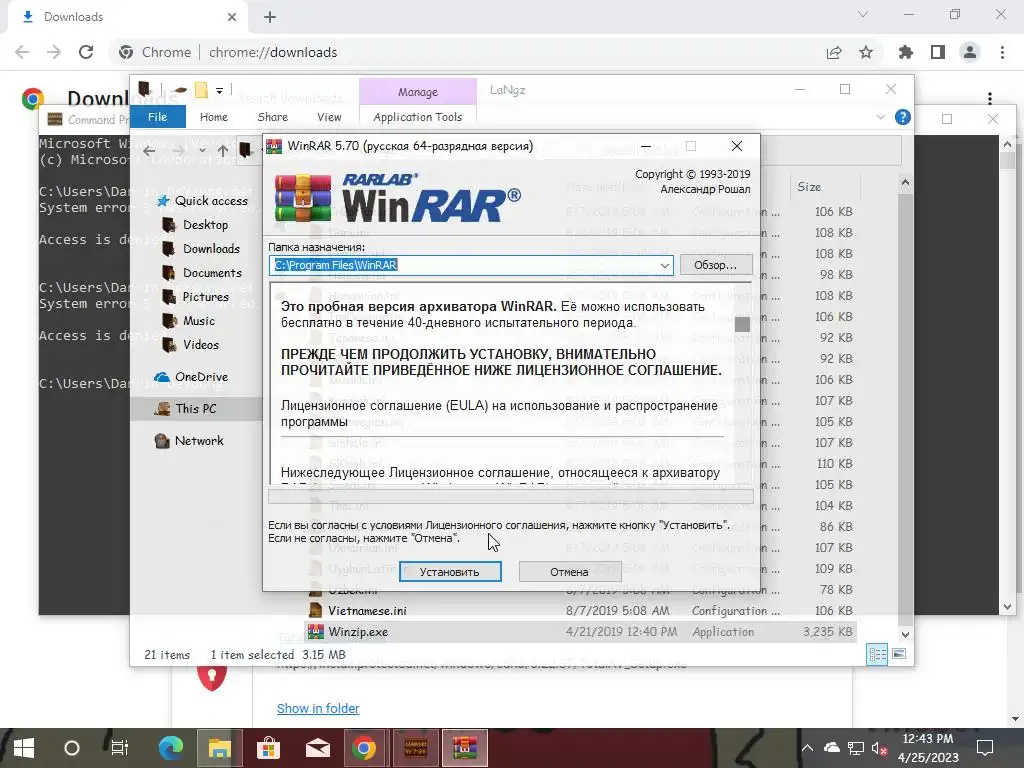Open the Home ribbon tab
The width and height of the screenshot is (1024, 768).
[214, 117]
